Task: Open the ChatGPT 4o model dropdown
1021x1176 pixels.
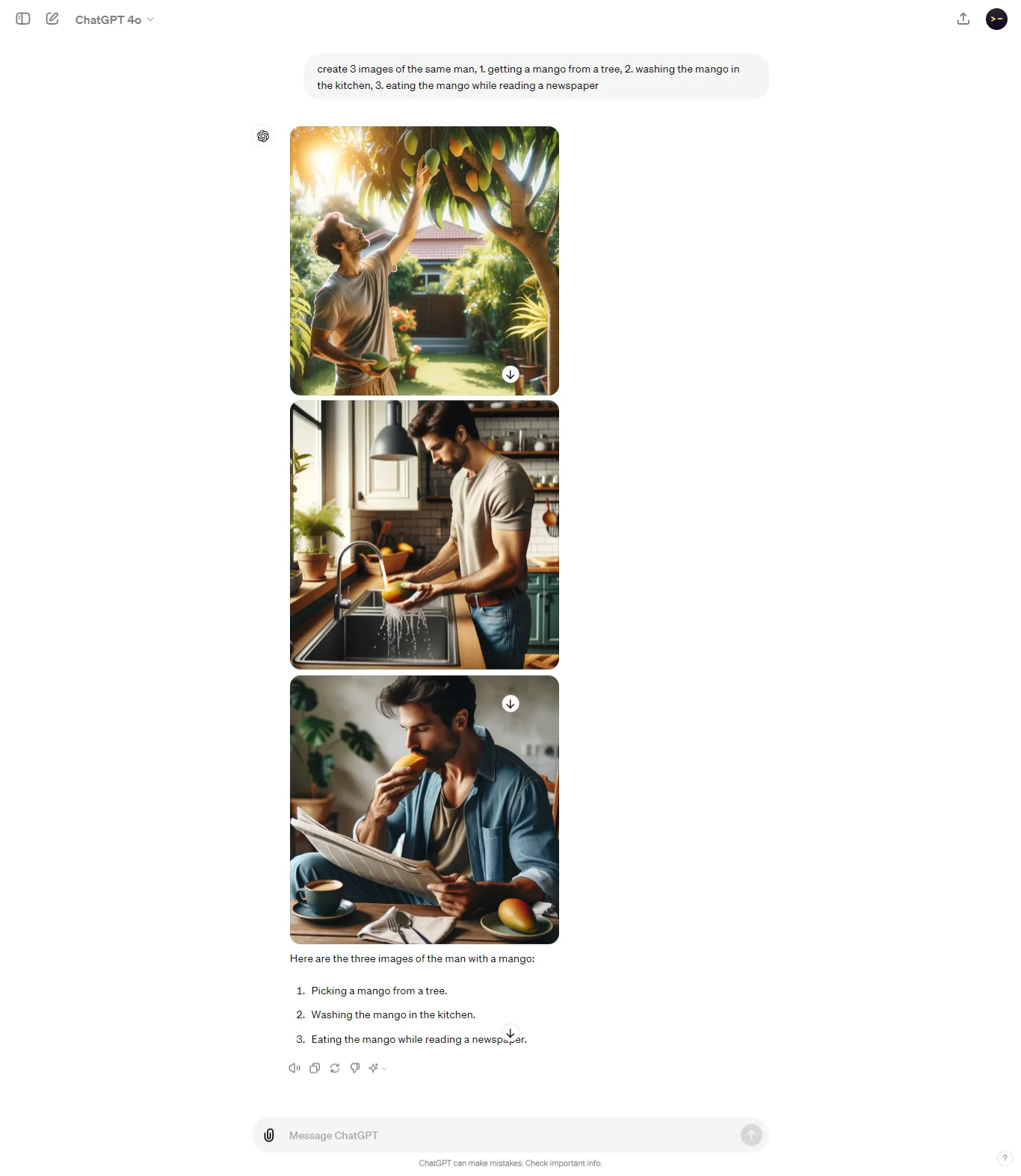Action: point(114,19)
